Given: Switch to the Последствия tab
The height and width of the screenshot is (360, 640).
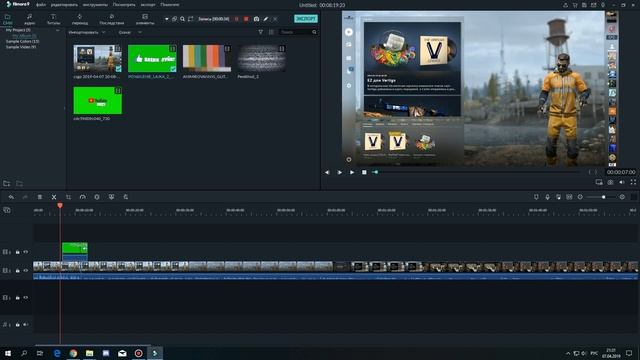Looking at the screenshot, I should [111, 19].
